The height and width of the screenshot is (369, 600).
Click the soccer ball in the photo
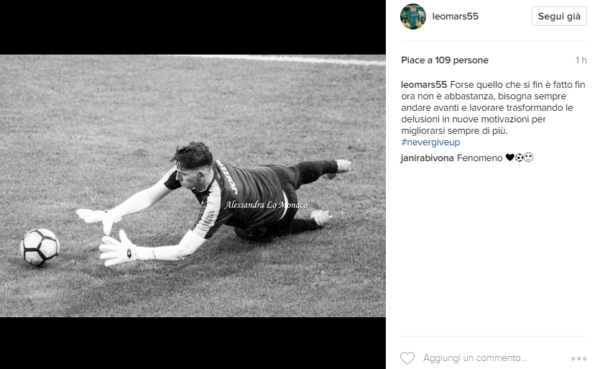[x=39, y=247]
